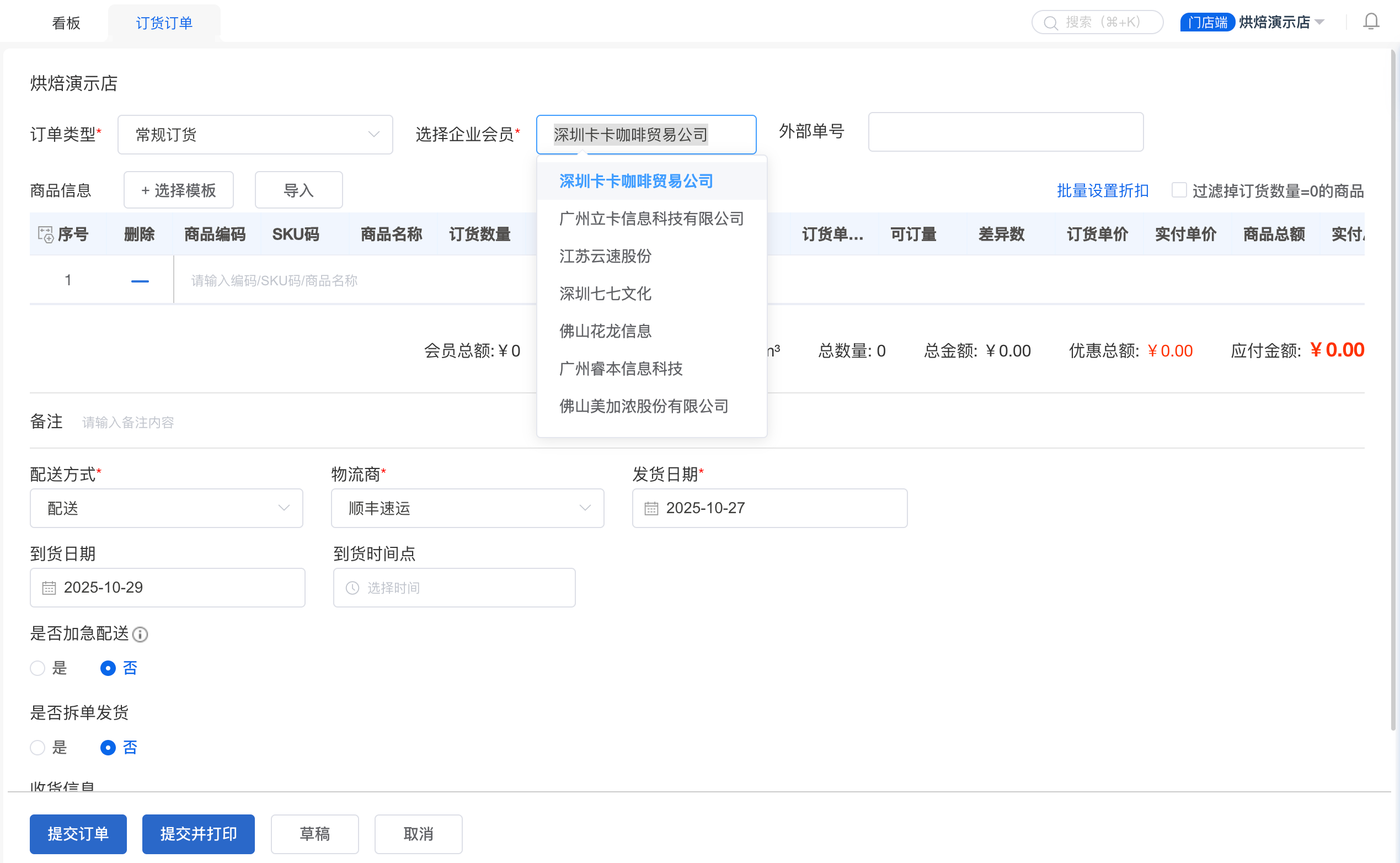Open the 烘焙演示店 store switcher arrow
This screenshot has height=863, width=1400.
point(1319,23)
